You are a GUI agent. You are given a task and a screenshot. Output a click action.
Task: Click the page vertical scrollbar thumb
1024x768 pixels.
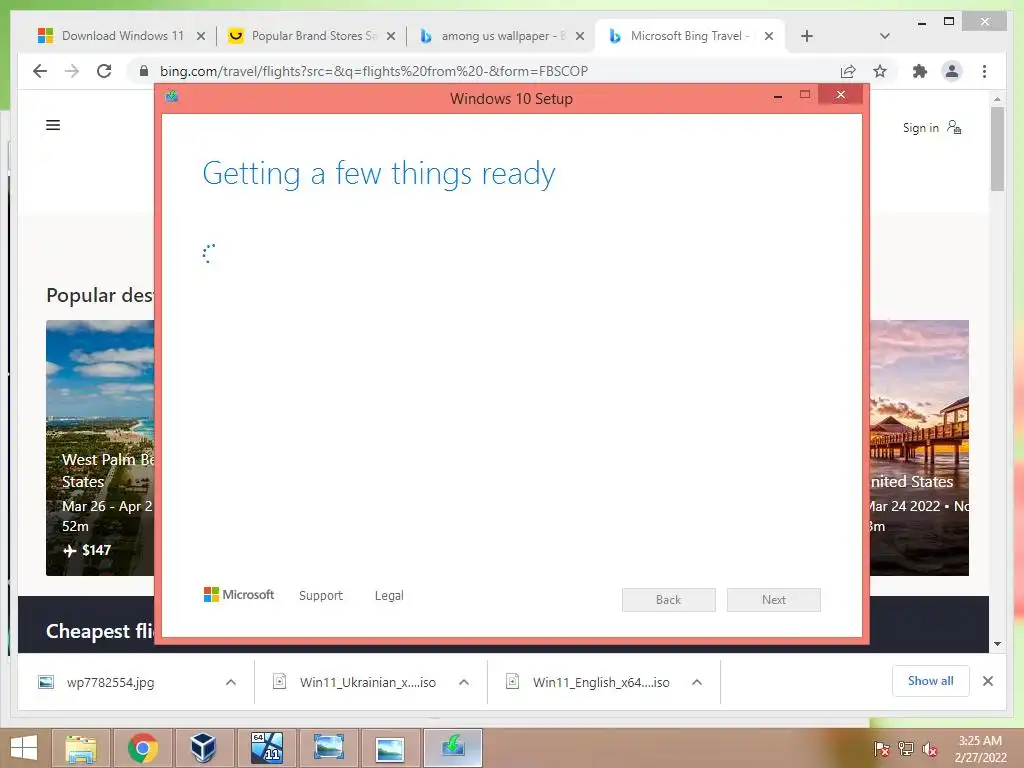pyautogui.click(x=997, y=148)
